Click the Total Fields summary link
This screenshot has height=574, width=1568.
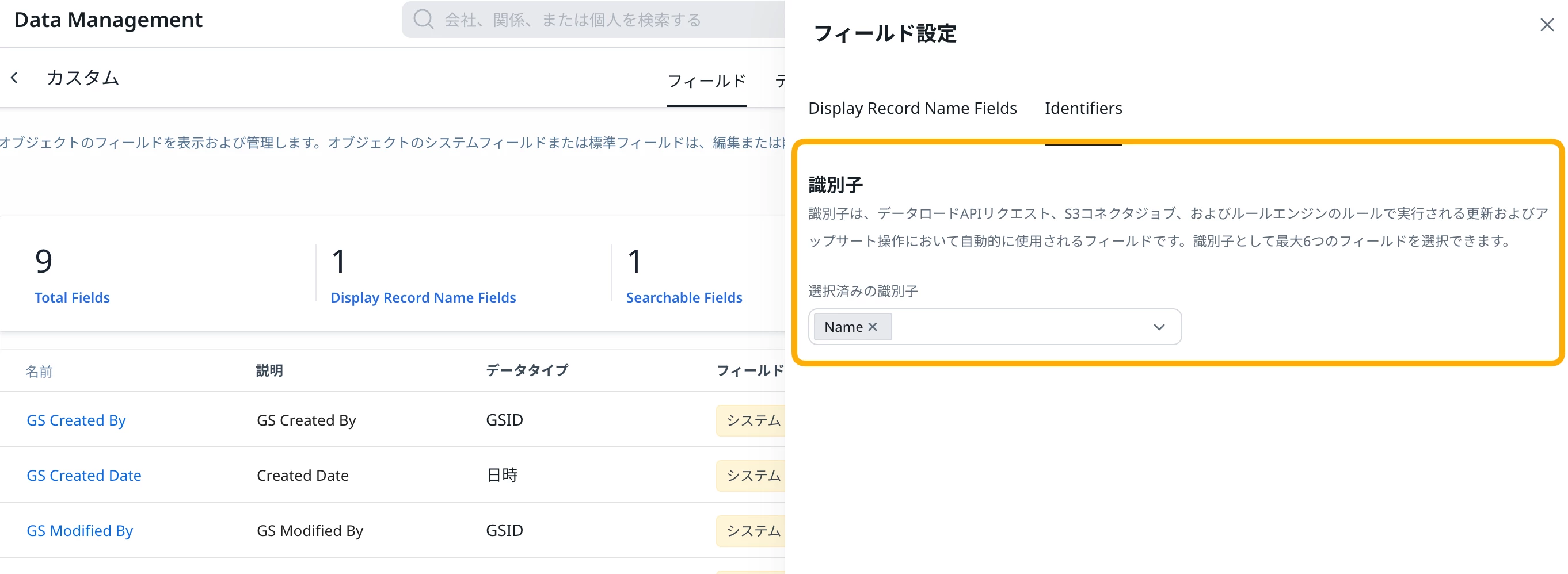click(x=72, y=297)
